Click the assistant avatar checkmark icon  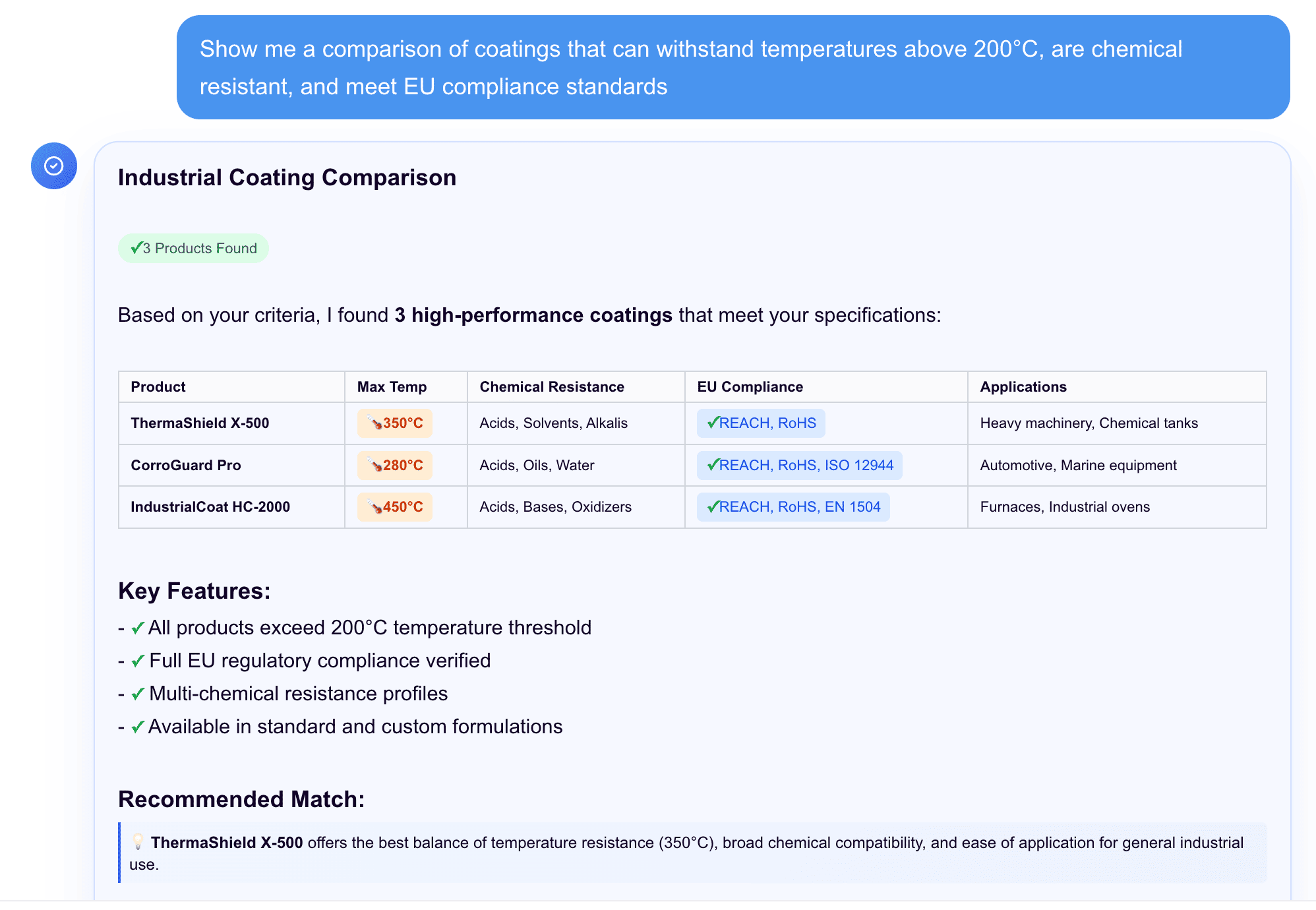pyautogui.click(x=54, y=166)
